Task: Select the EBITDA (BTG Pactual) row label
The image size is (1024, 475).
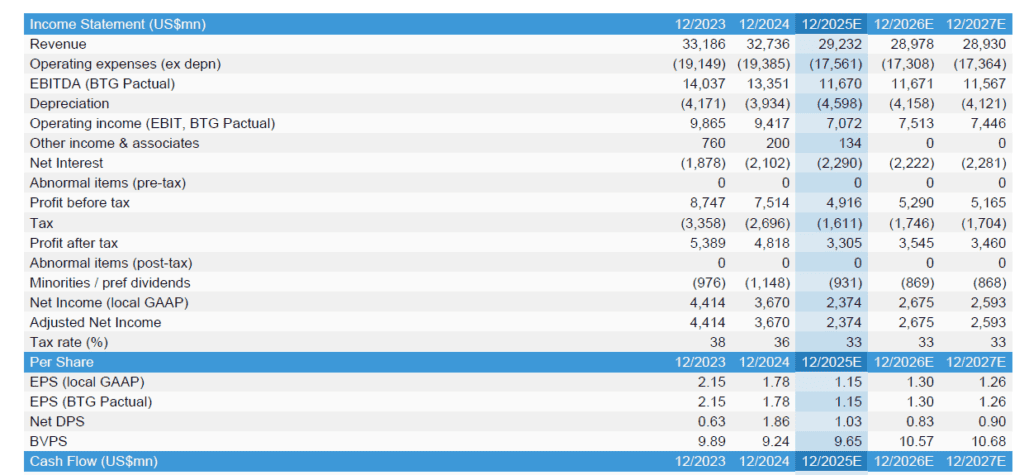Action: point(102,84)
